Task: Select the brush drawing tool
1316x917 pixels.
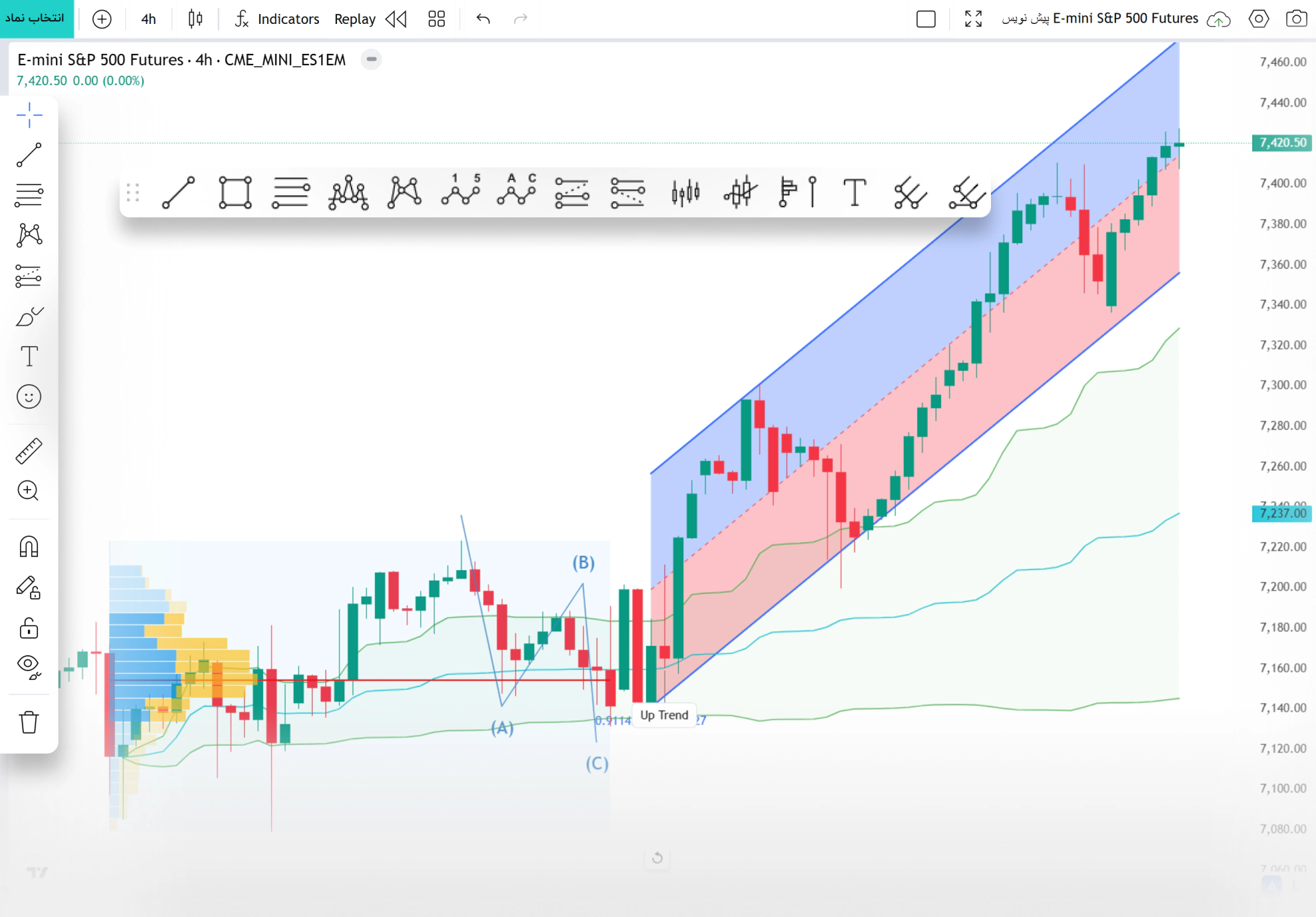Action: pyautogui.click(x=29, y=316)
